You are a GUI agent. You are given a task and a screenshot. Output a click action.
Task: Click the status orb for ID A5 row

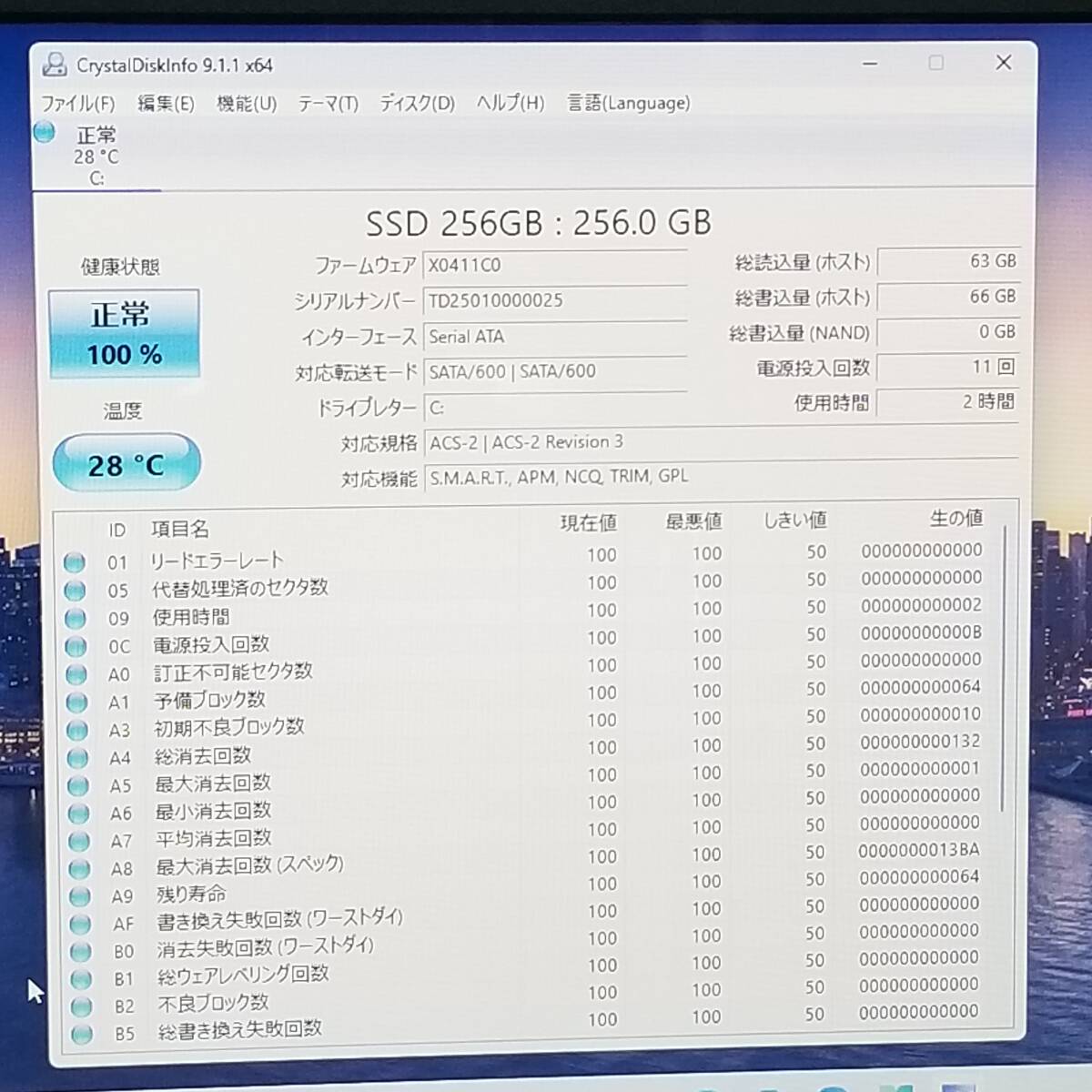[x=78, y=785]
